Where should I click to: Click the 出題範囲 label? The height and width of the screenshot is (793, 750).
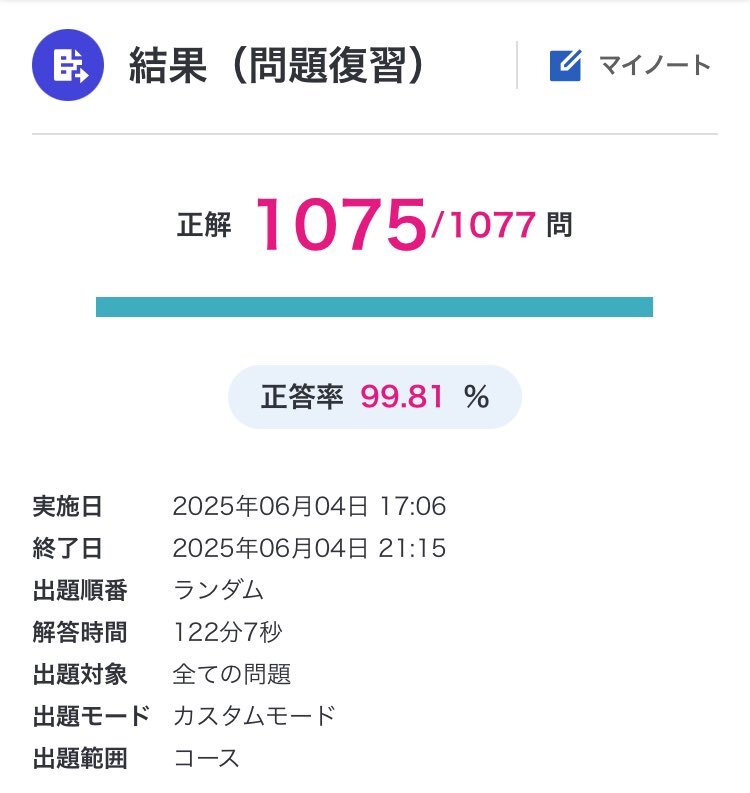click(80, 759)
